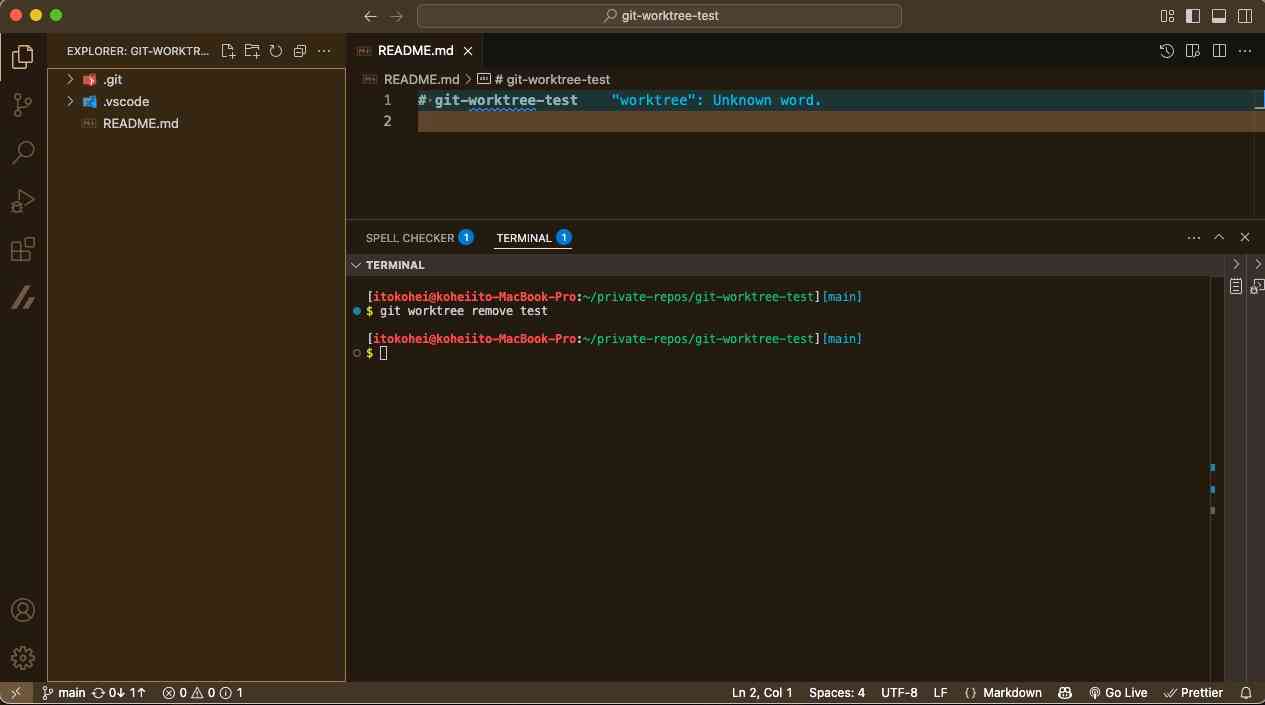Collapse all folders in Explorer
The width and height of the screenshot is (1265, 705).
tap(299, 51)
